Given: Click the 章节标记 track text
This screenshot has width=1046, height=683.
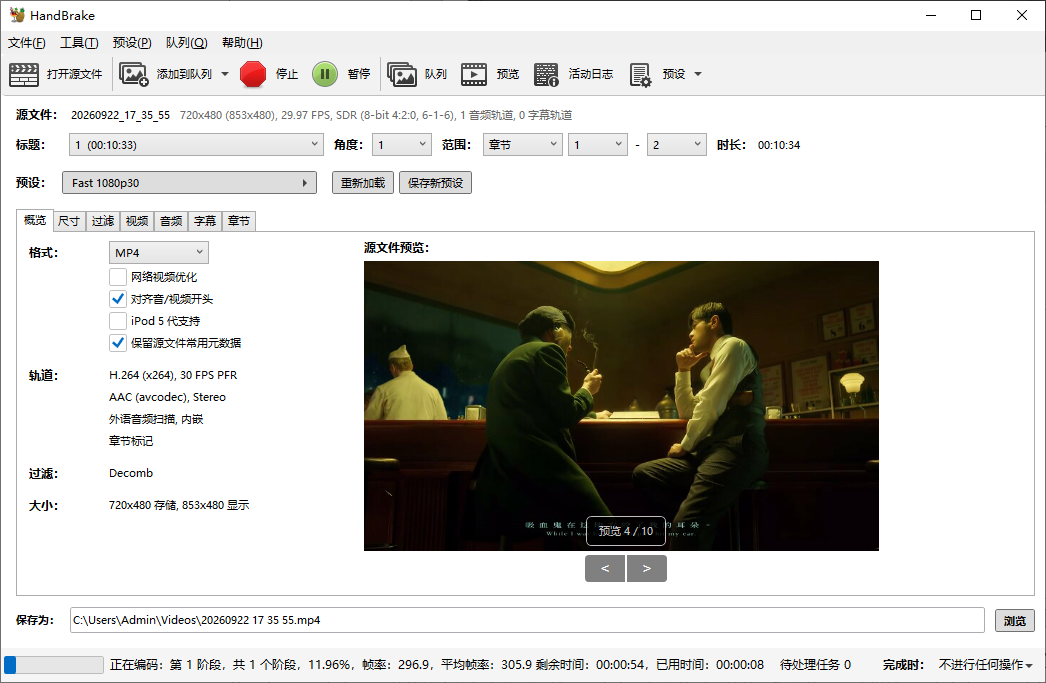Looking at the screenshot, I should pos(131,441).
